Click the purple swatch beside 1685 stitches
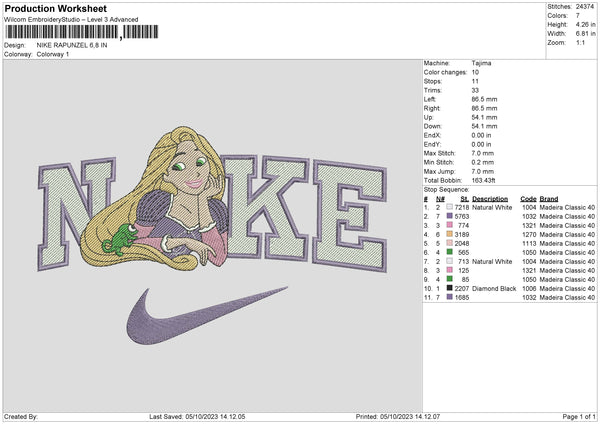Image resolution: width=600 pixels, height=424 pixels. point(449,297)
